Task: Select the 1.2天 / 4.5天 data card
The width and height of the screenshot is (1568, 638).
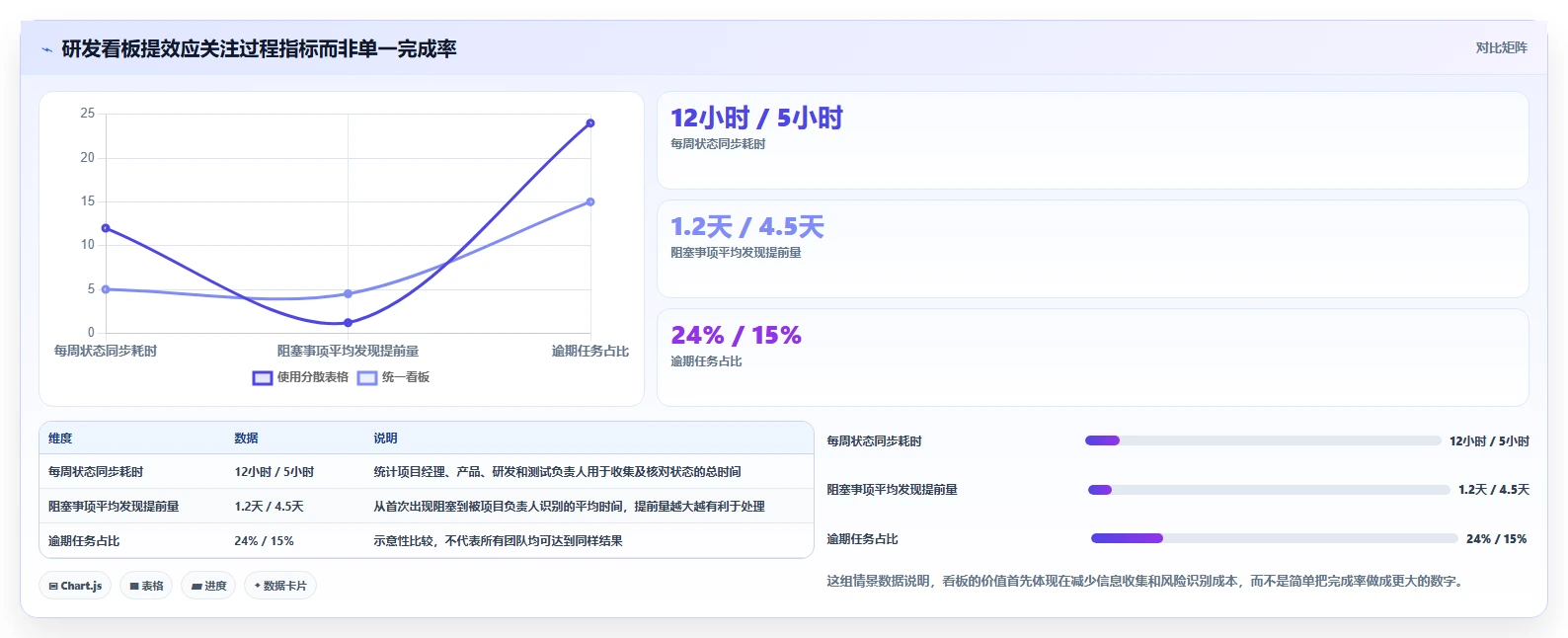Action: (1093, 249)
